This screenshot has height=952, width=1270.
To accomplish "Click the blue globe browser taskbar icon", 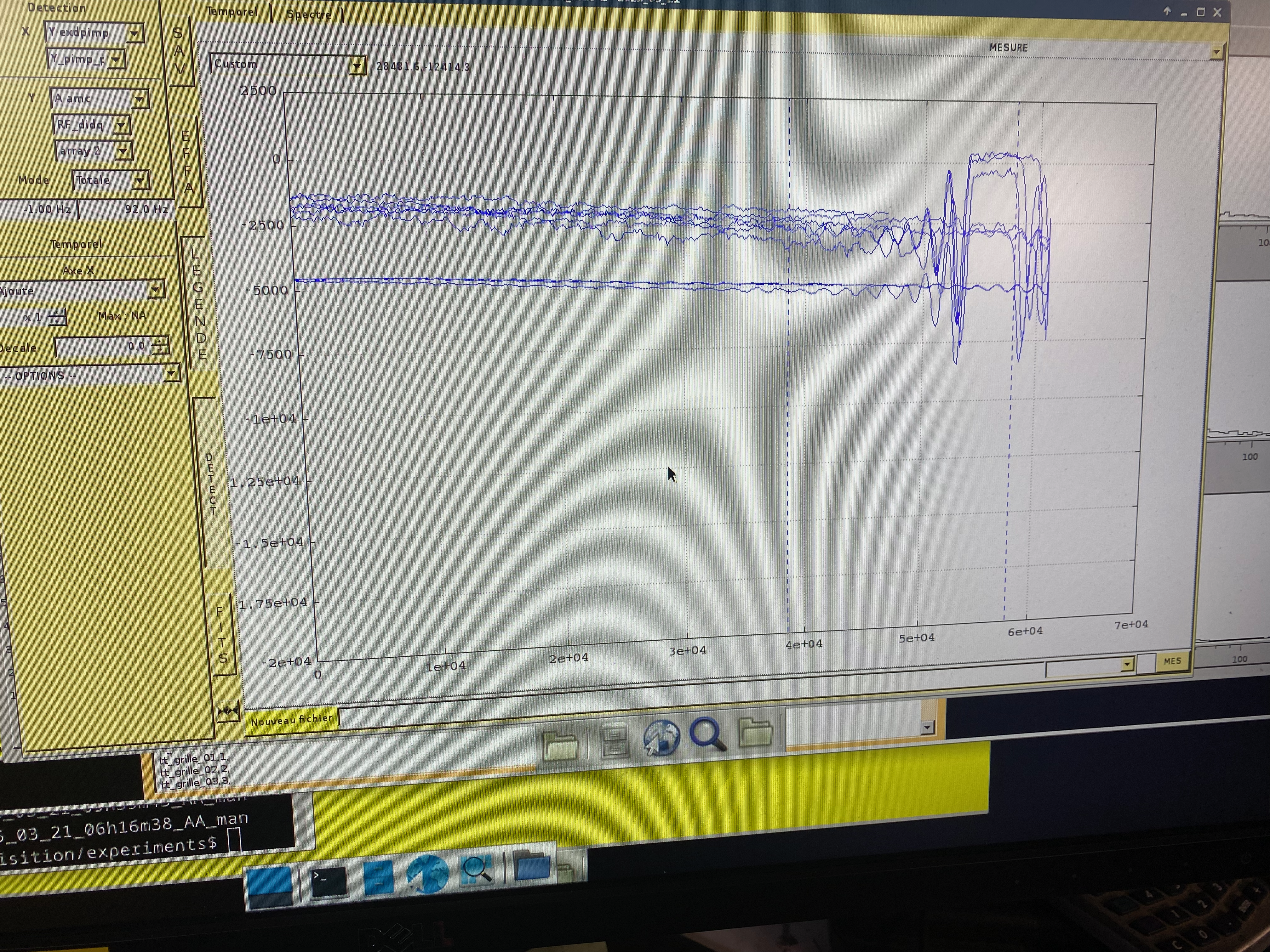I will click(427, 874).
